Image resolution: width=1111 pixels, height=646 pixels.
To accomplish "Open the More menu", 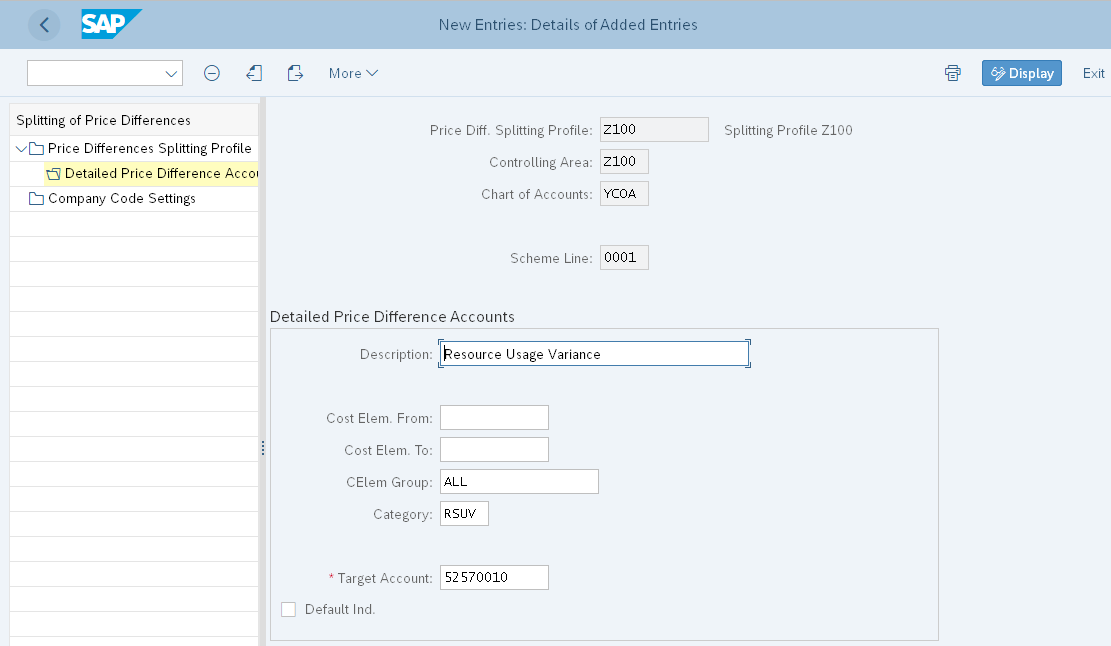I will click(352, 72).
